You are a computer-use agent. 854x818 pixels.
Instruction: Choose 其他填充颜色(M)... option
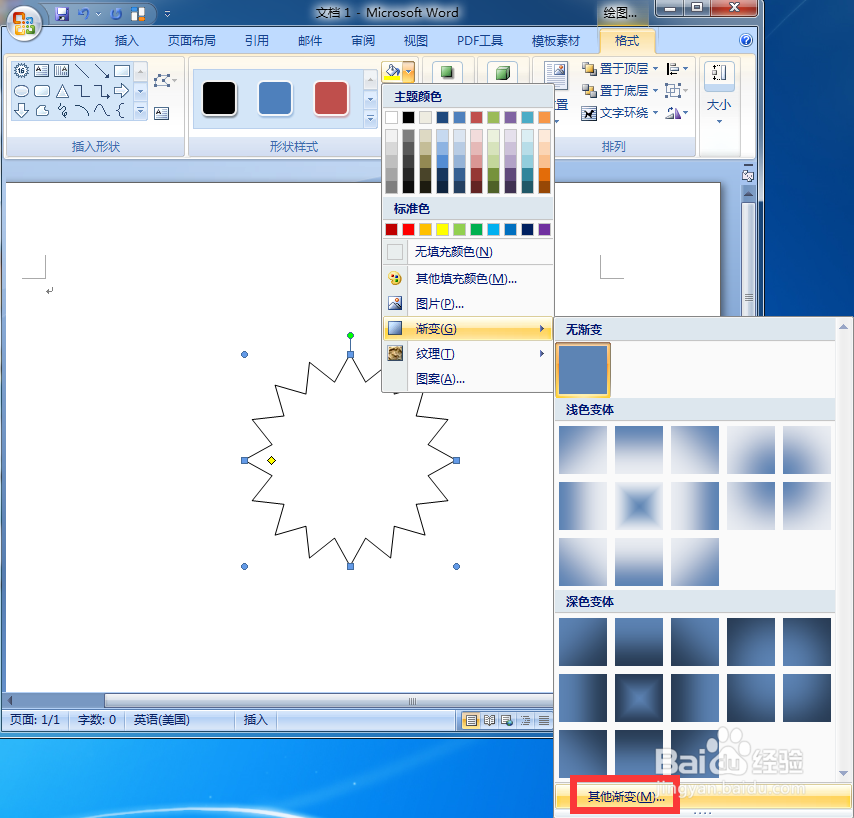(468, 279)
